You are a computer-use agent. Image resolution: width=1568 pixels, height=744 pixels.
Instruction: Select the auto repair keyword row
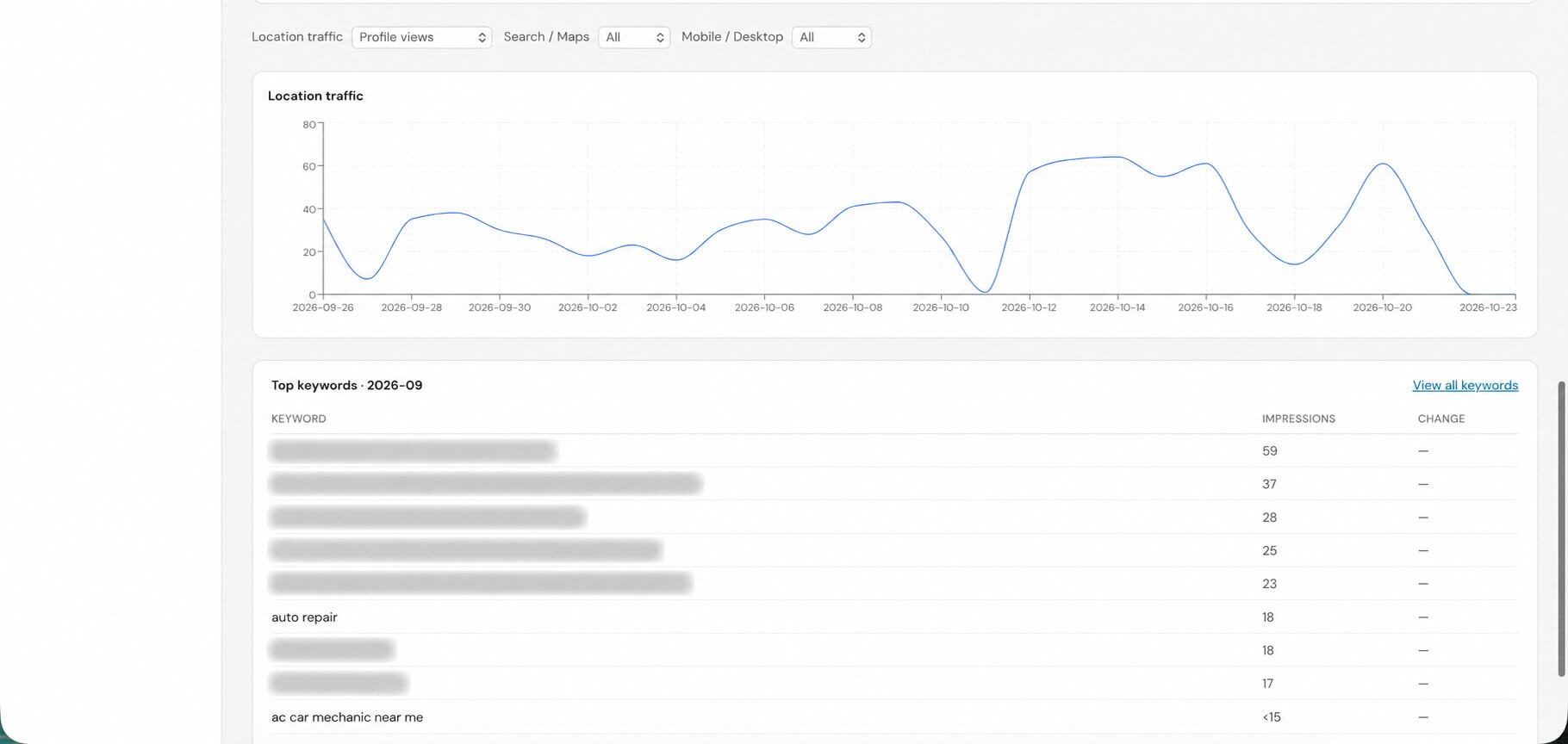point(893,617)
